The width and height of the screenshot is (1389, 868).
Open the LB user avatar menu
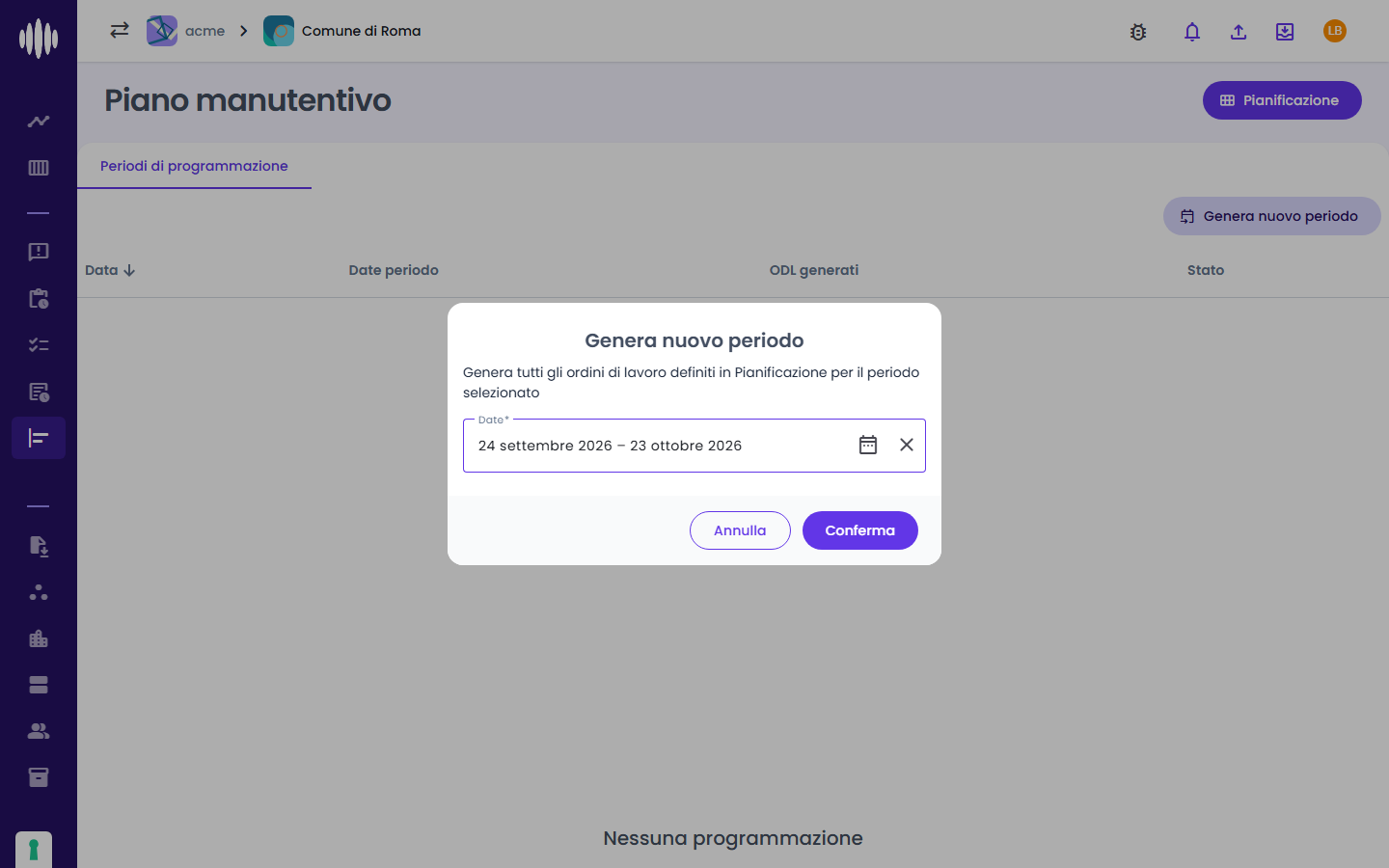point(1335,31)
